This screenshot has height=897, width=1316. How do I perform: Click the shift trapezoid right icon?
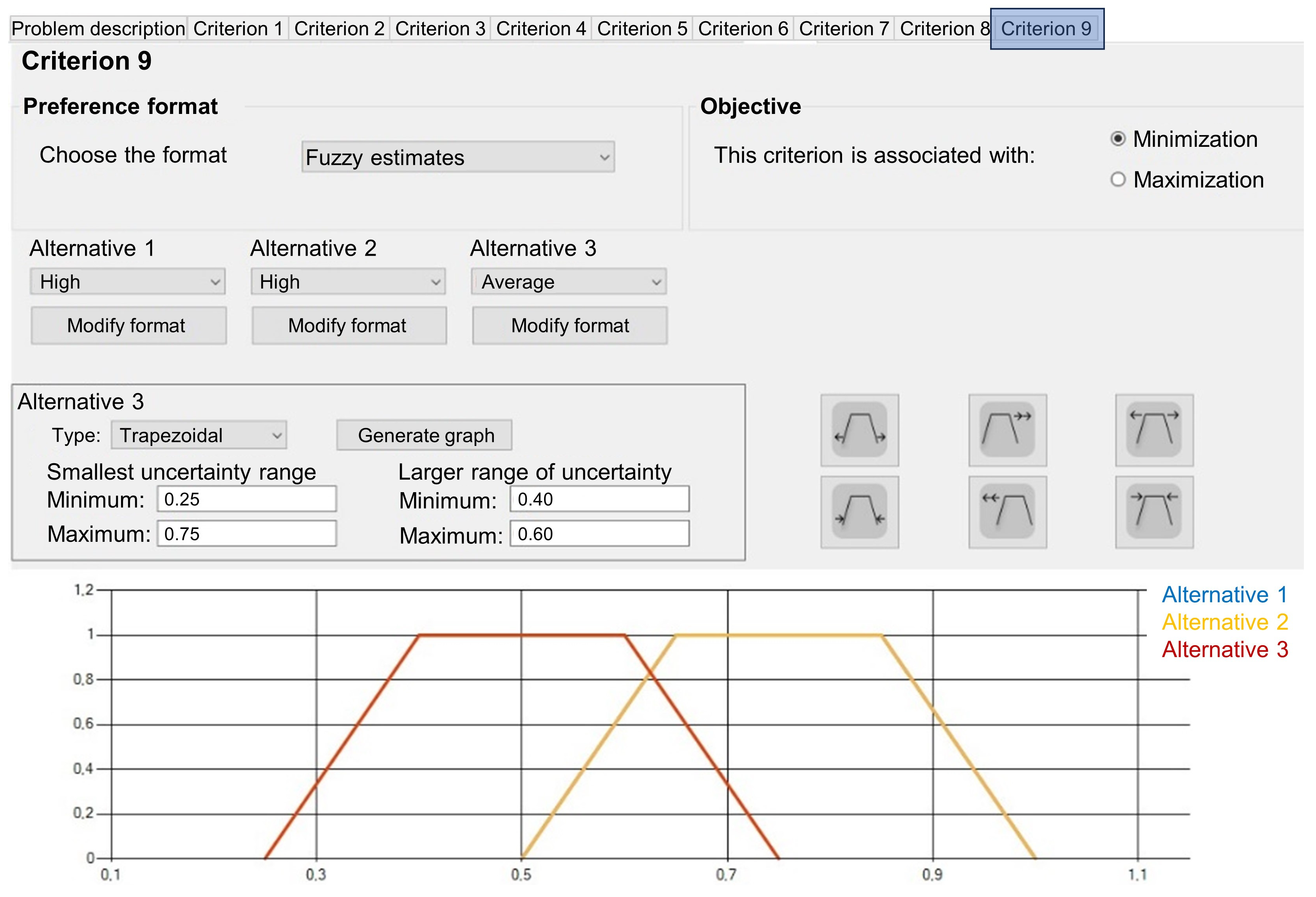[x=1007, y=430]
